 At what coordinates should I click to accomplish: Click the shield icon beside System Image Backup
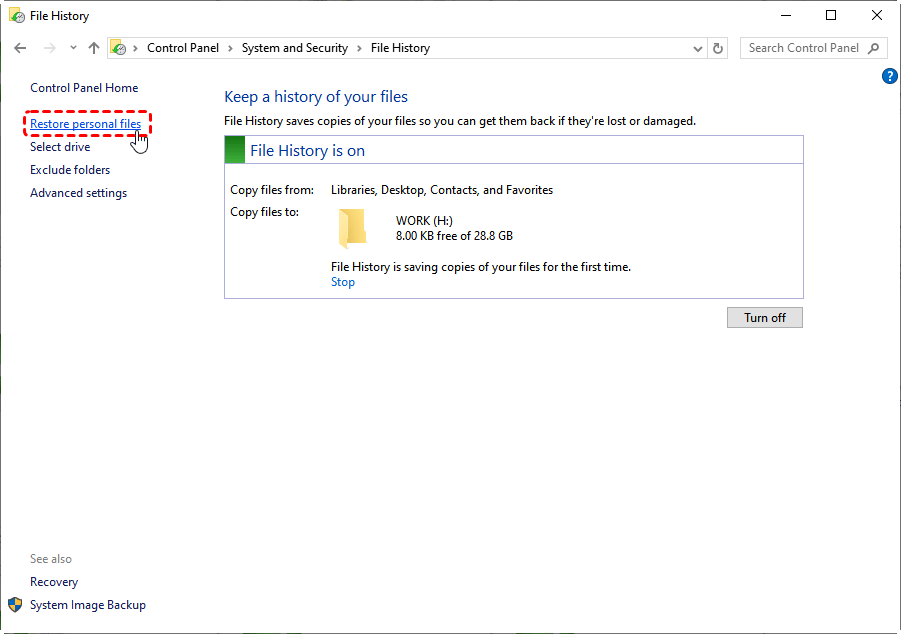(x=16, y=605)
